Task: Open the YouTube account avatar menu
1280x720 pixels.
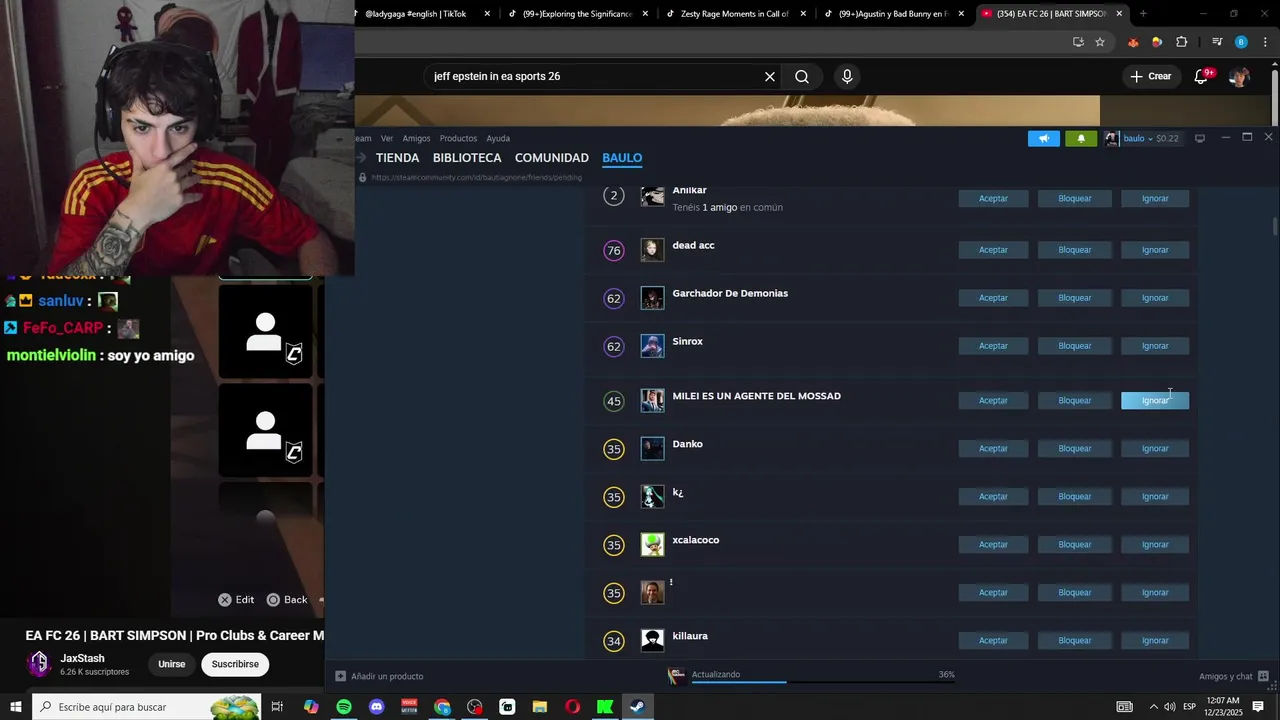Action: pos(1239,76)
